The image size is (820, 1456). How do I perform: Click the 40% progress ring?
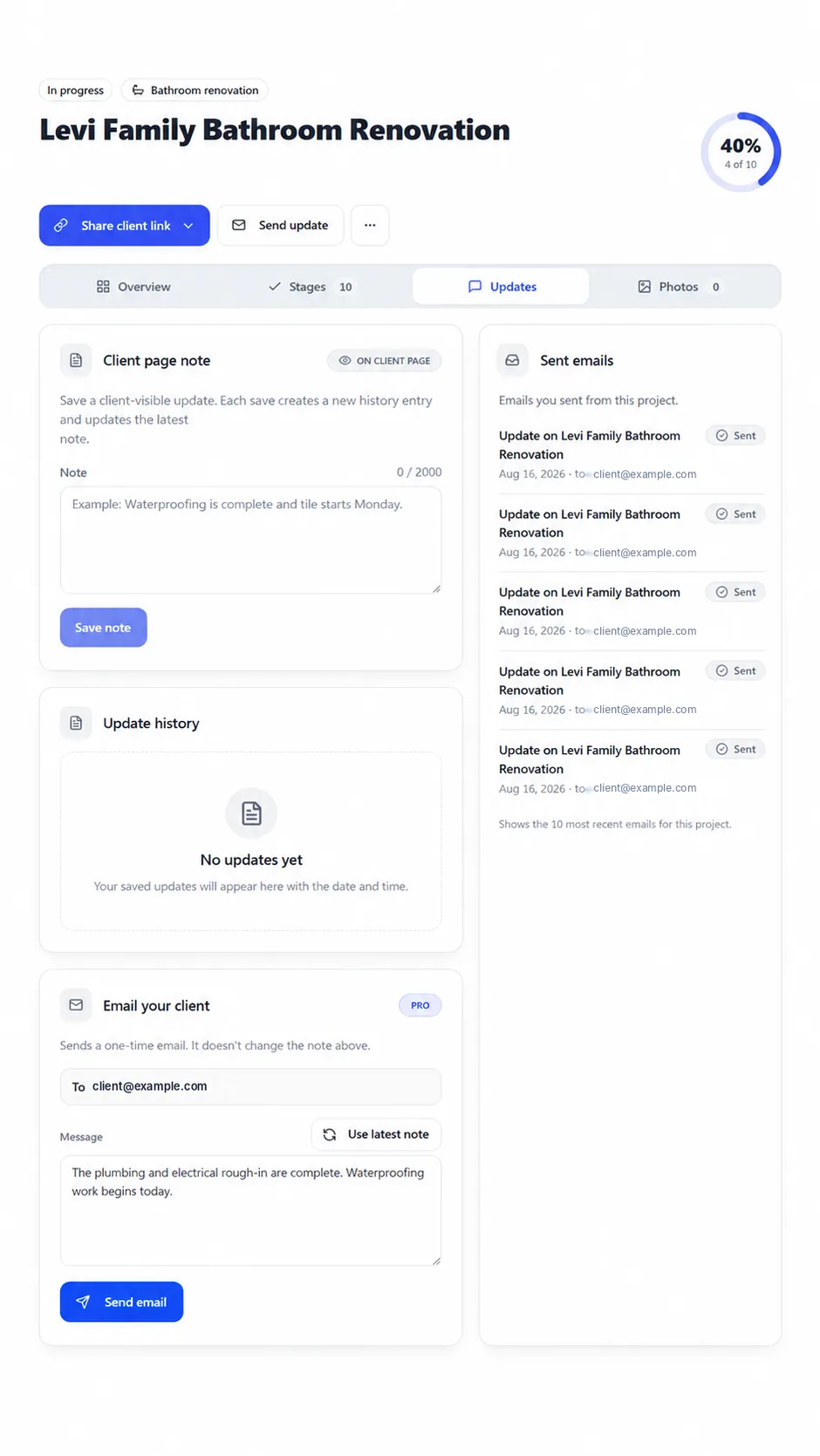click(741, 152)
